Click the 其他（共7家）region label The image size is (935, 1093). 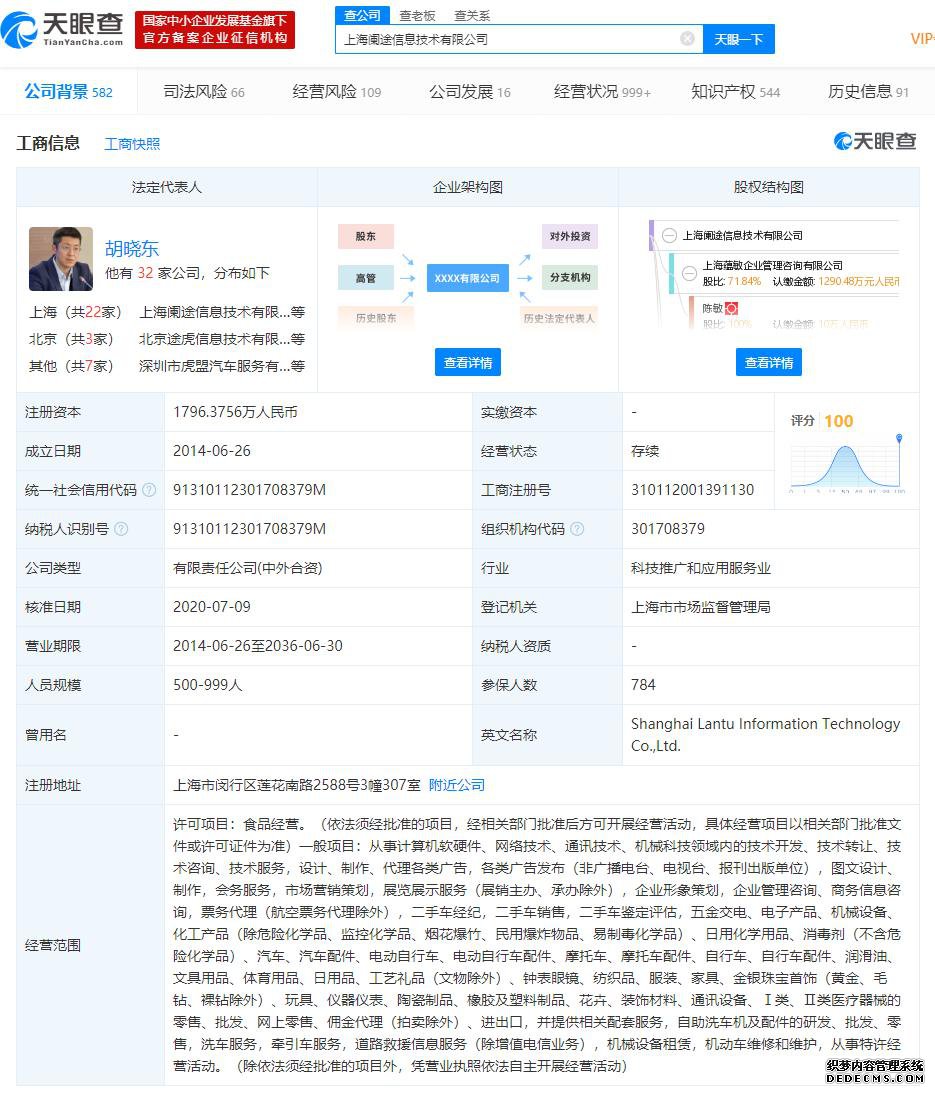[x=70, y=366]
